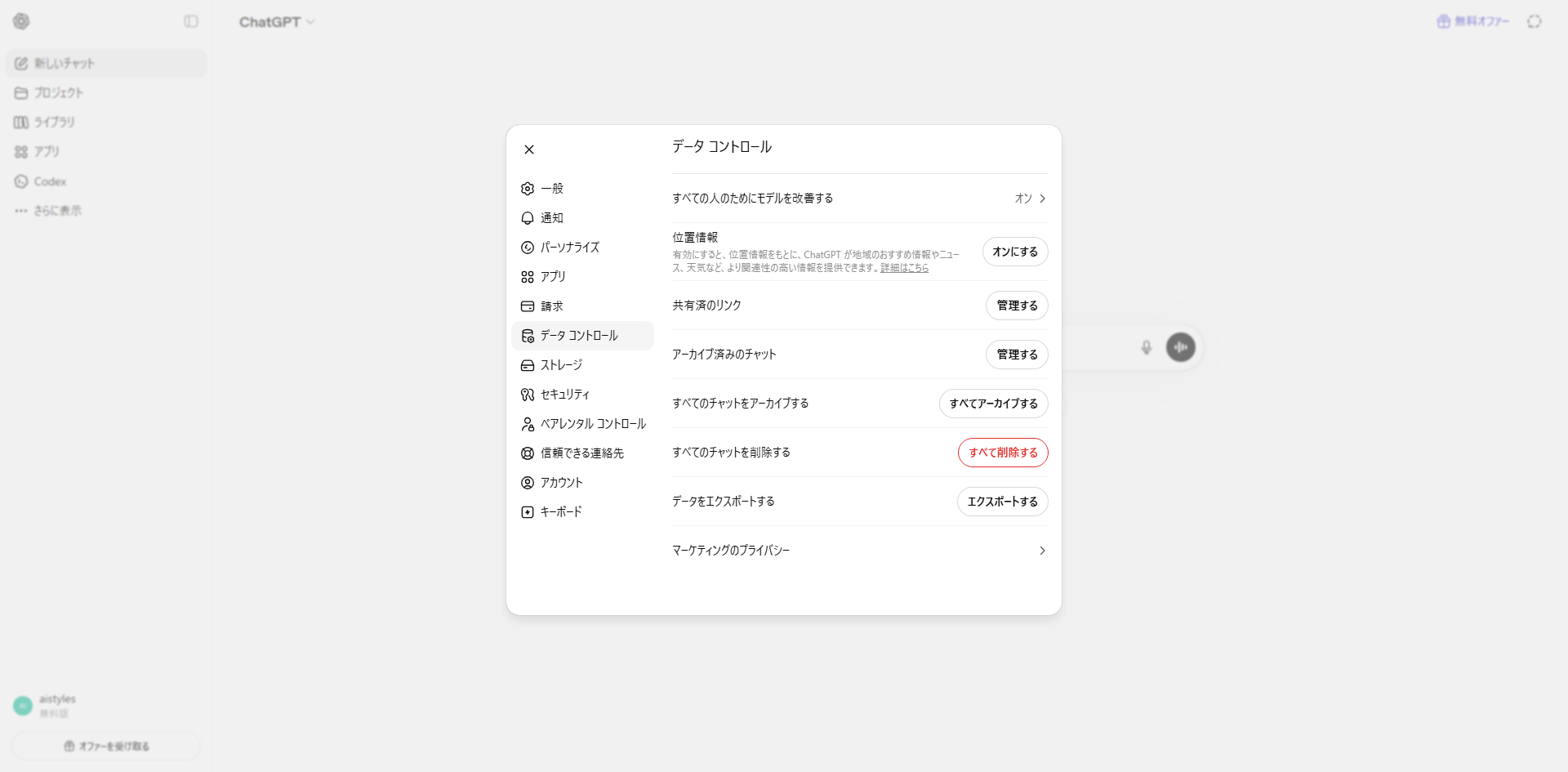Click the bell icon beside 通知
The image size is (1568, 772).
click(528, 218)
